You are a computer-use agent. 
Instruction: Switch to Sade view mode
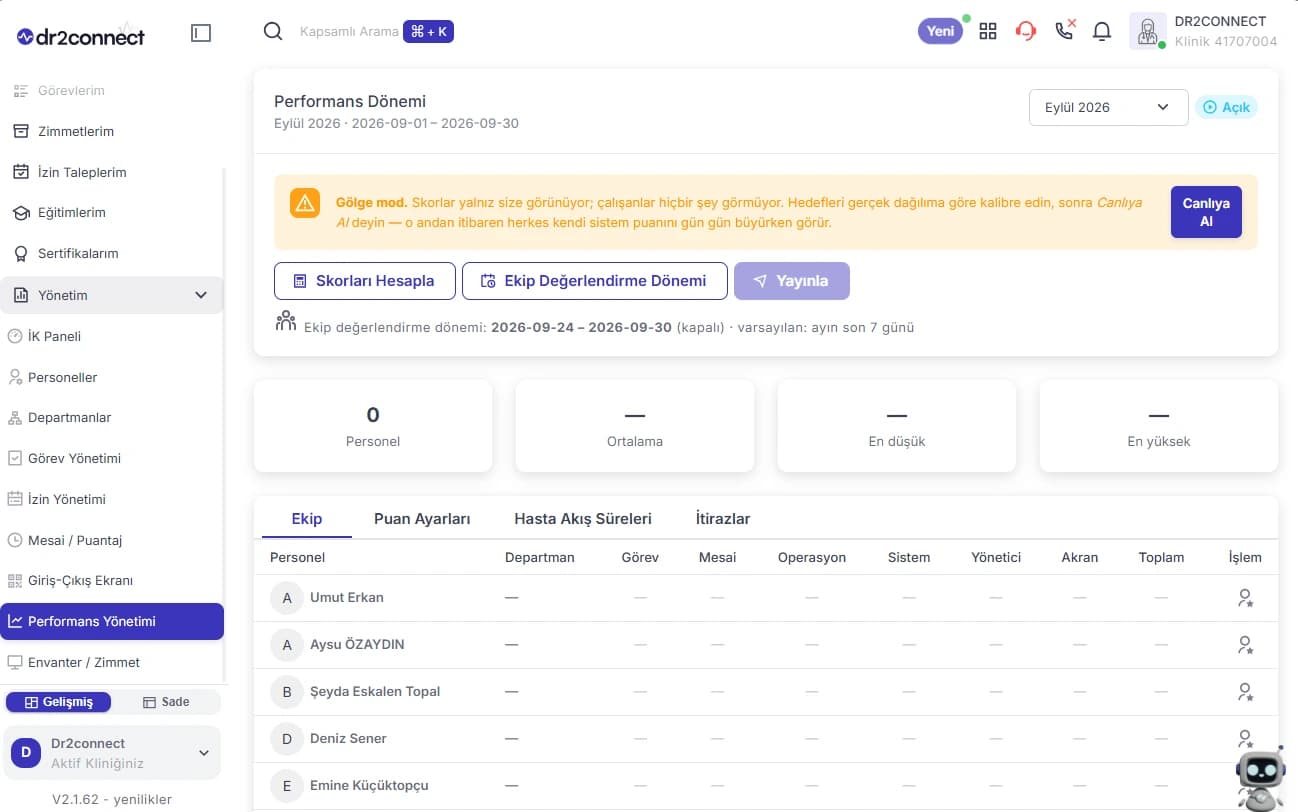(x=166, y=702)
